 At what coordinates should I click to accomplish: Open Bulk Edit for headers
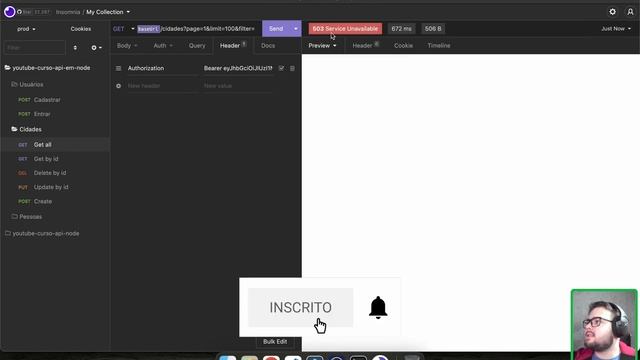[275, 342]
